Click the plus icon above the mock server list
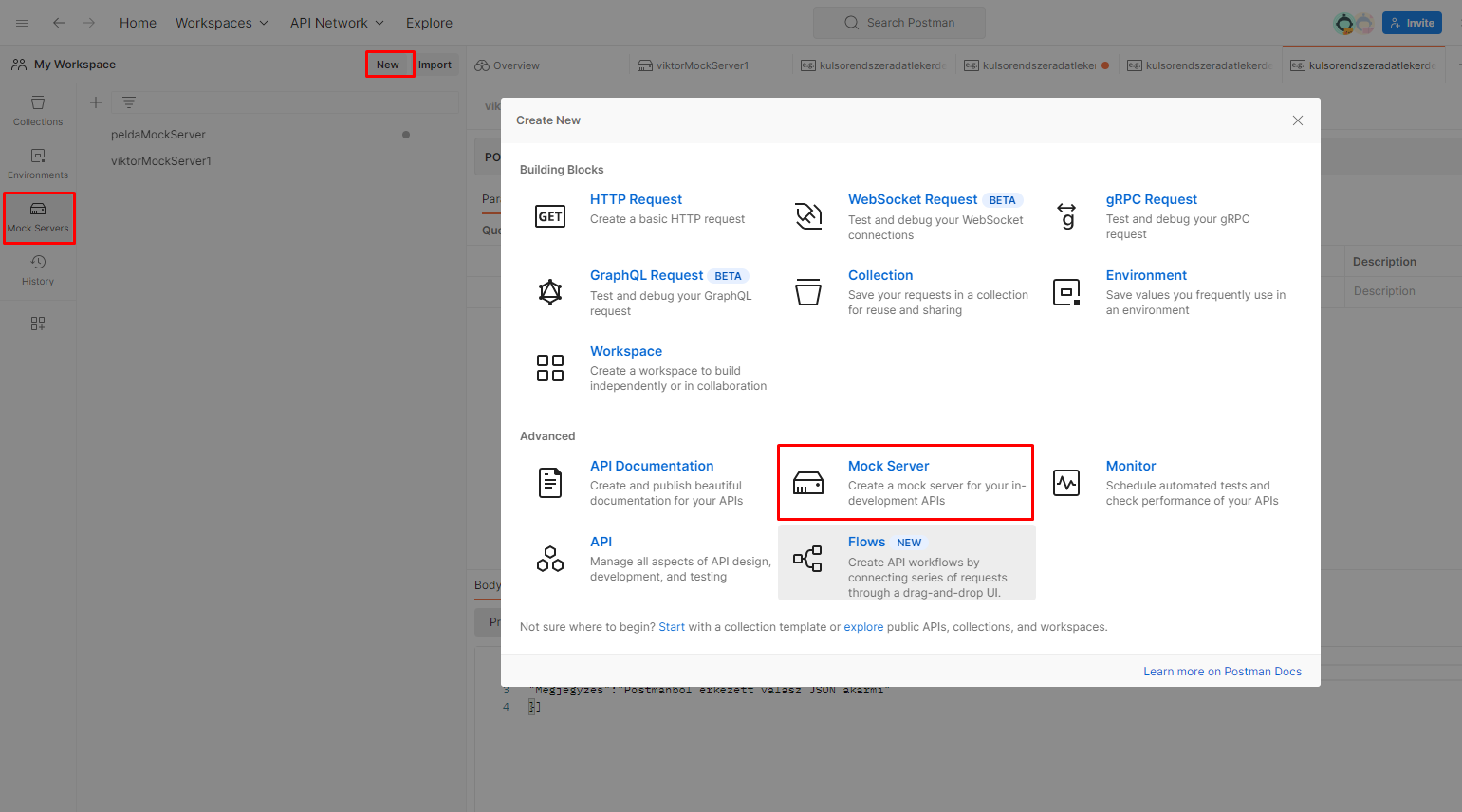Screen dimensions: 1462x812 coord(95,102)
